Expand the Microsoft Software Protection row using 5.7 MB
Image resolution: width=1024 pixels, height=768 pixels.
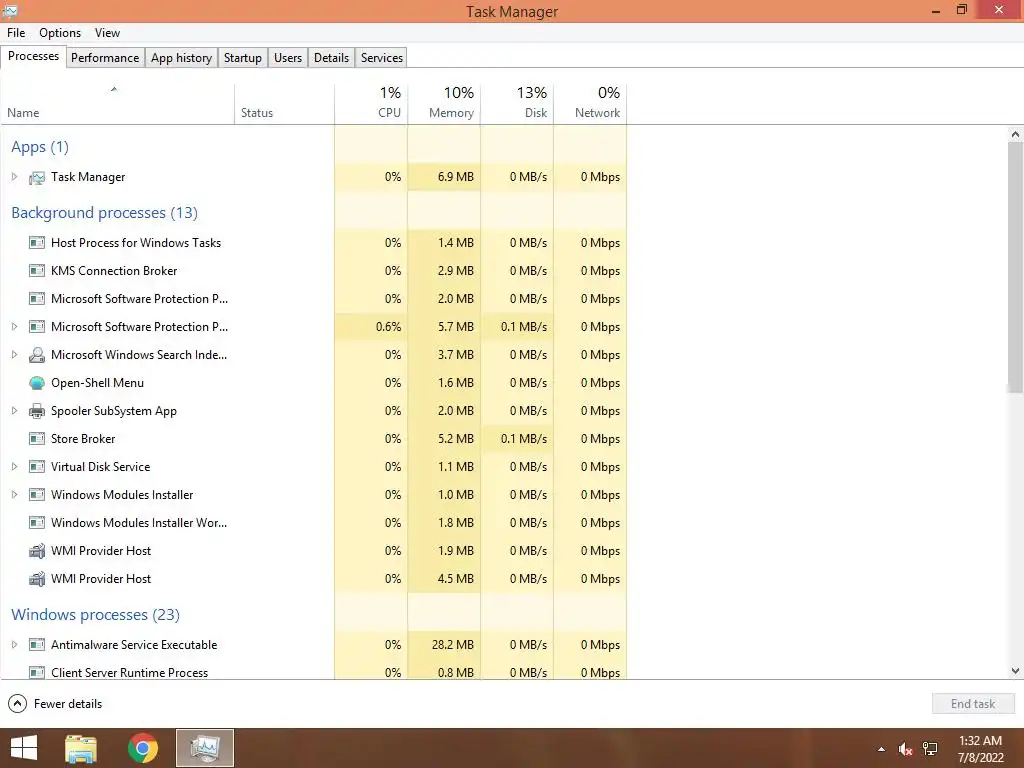tap(14, 327)
